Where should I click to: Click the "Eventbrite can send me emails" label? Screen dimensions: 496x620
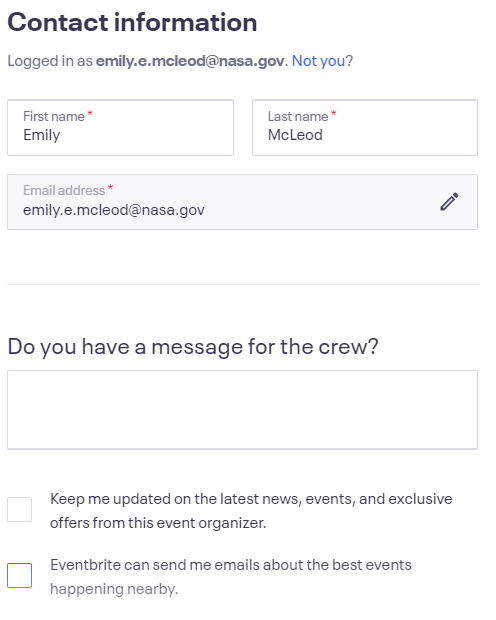click(231, 577)
